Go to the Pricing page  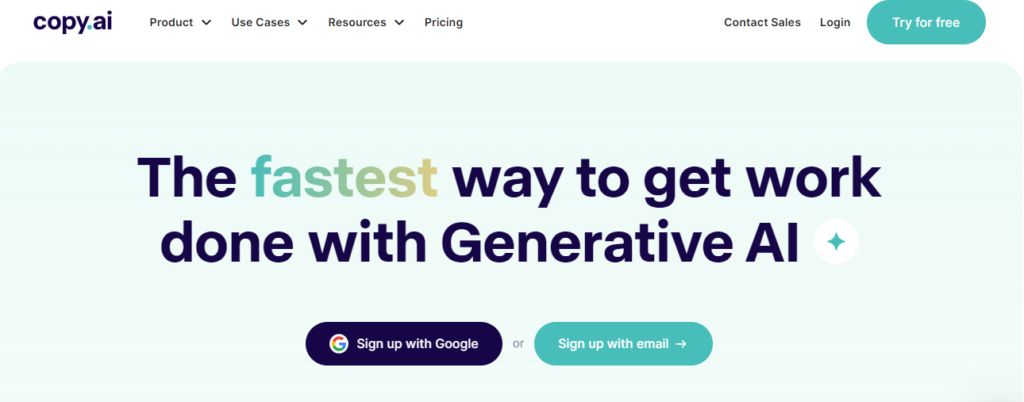(x=443, y=22)
